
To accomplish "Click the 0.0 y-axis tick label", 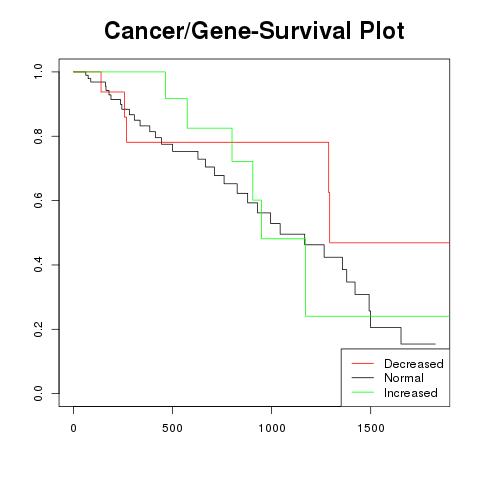I will tap(38, 393).
